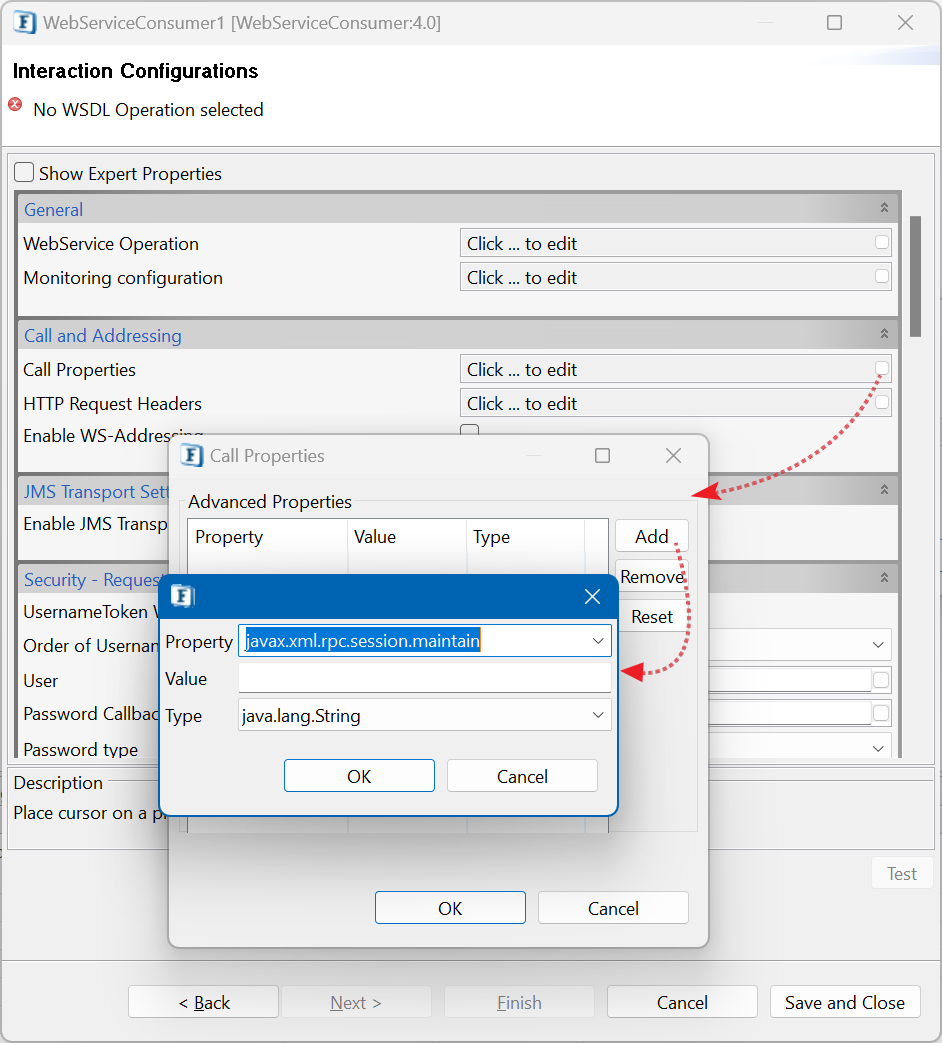Click the Type column header
Image resolution: width=942 pixels, height=1043 pixels.
coord(492,537)
